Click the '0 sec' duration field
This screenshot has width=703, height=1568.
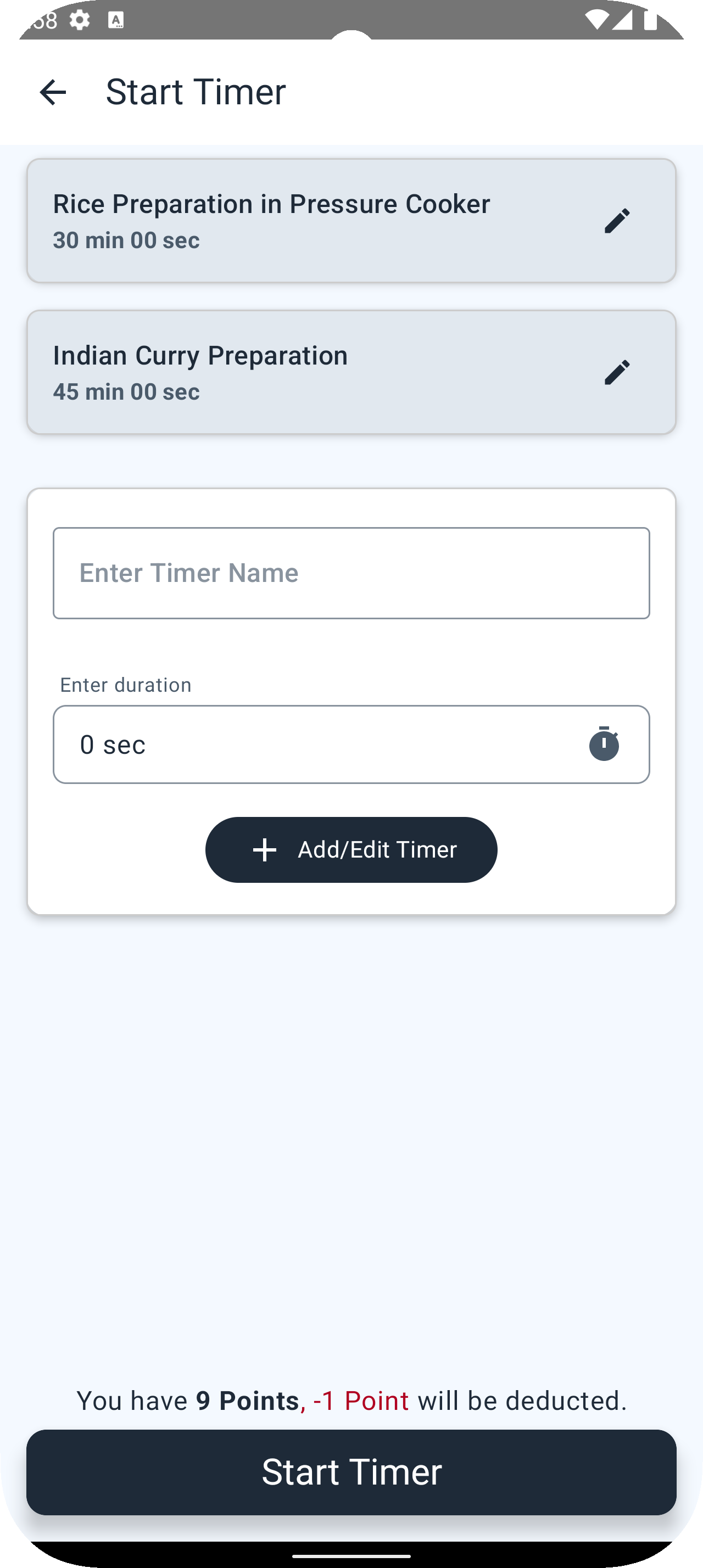coord(316,744)
